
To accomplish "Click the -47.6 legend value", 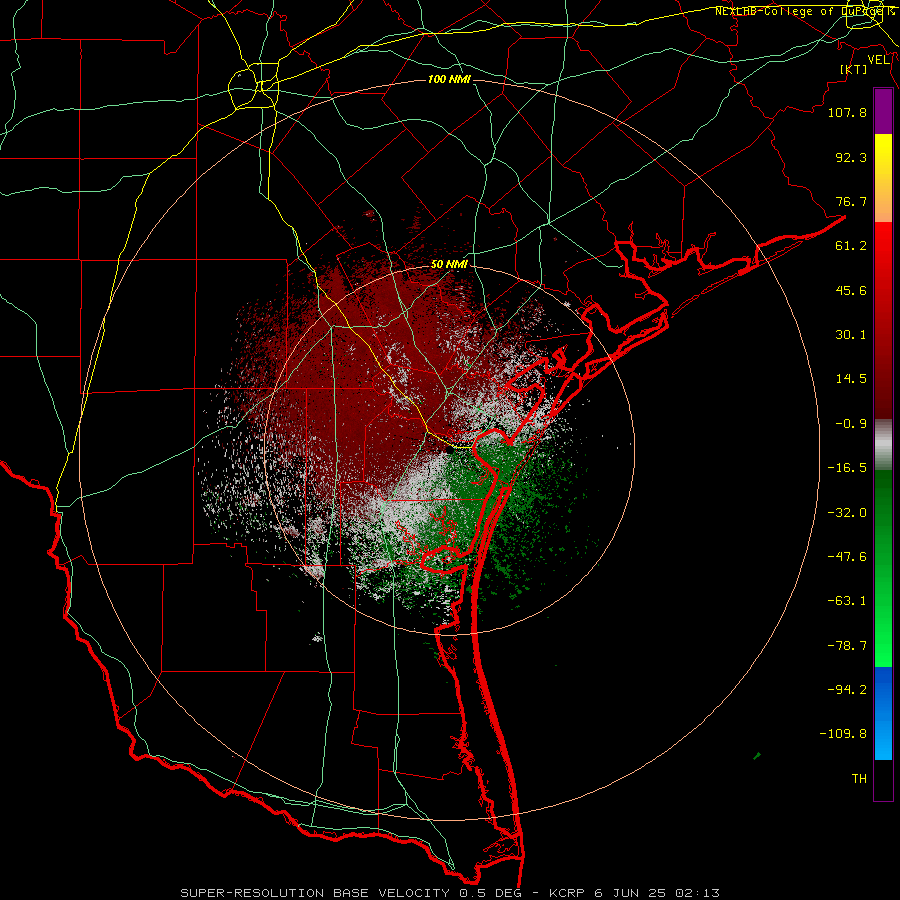I will click(x=847, y=557).
